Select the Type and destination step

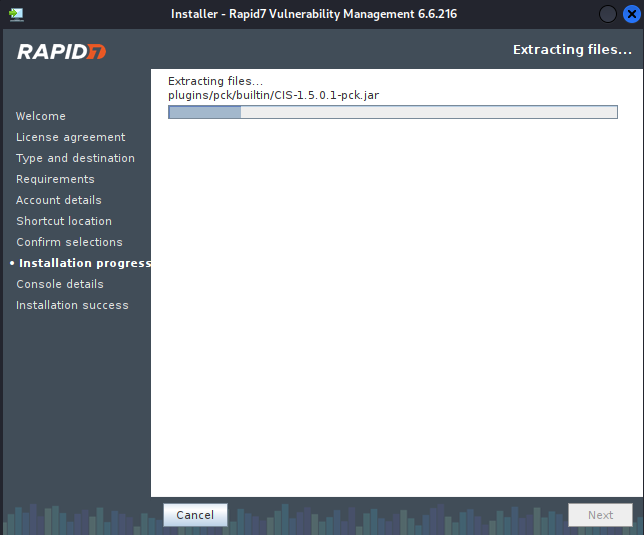tap(75, 158)
